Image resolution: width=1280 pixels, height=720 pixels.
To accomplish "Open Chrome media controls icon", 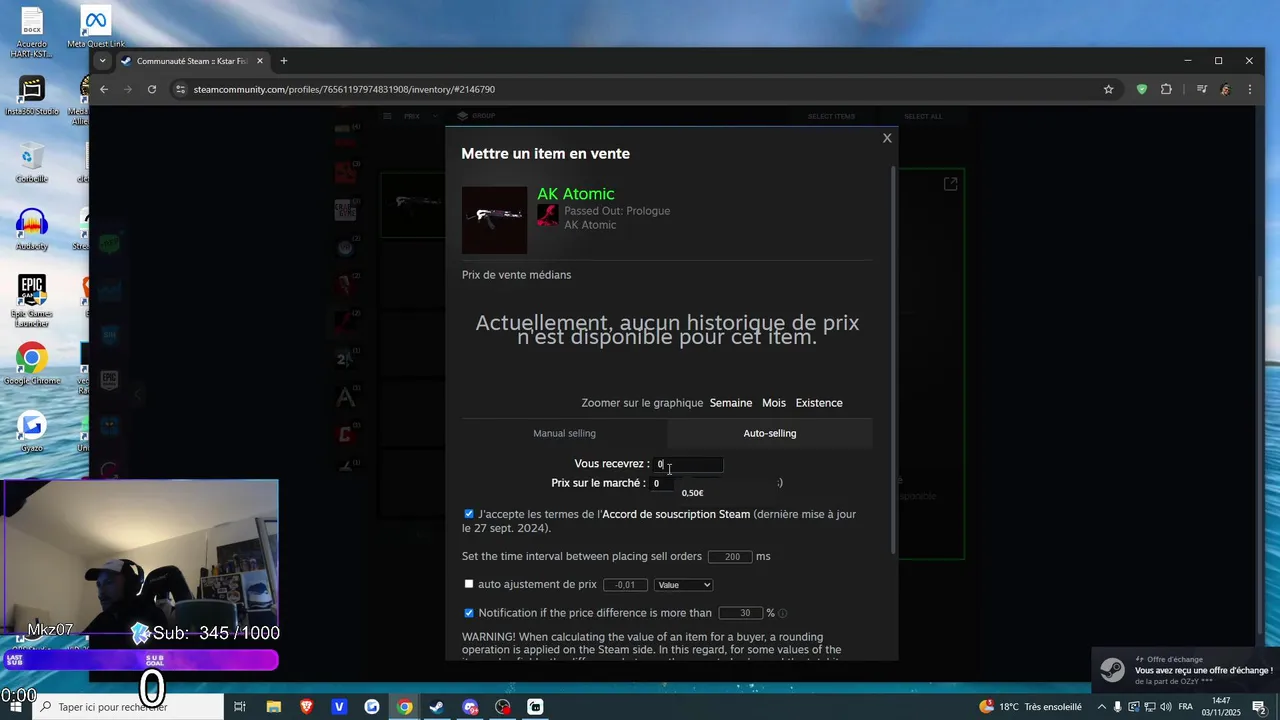I will tap(1202, 89).
